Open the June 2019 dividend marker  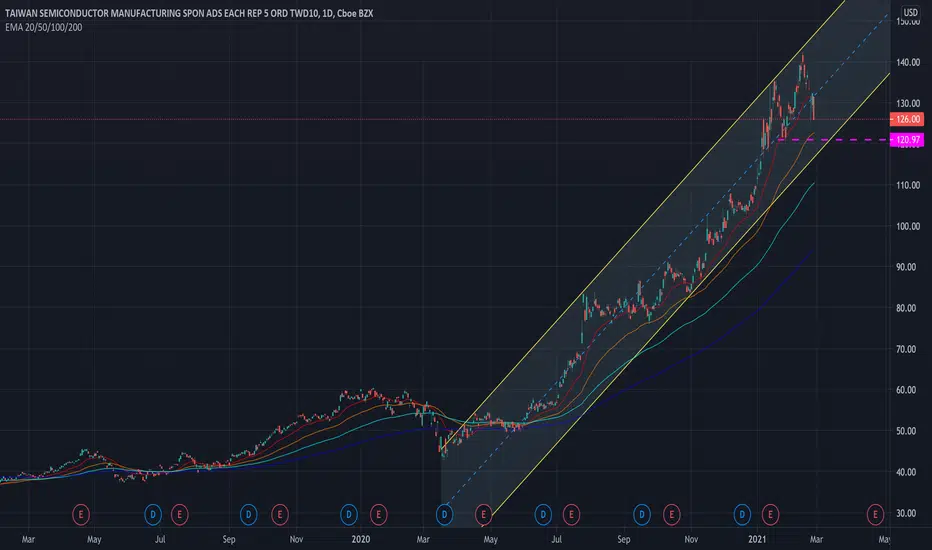point(153,514)
